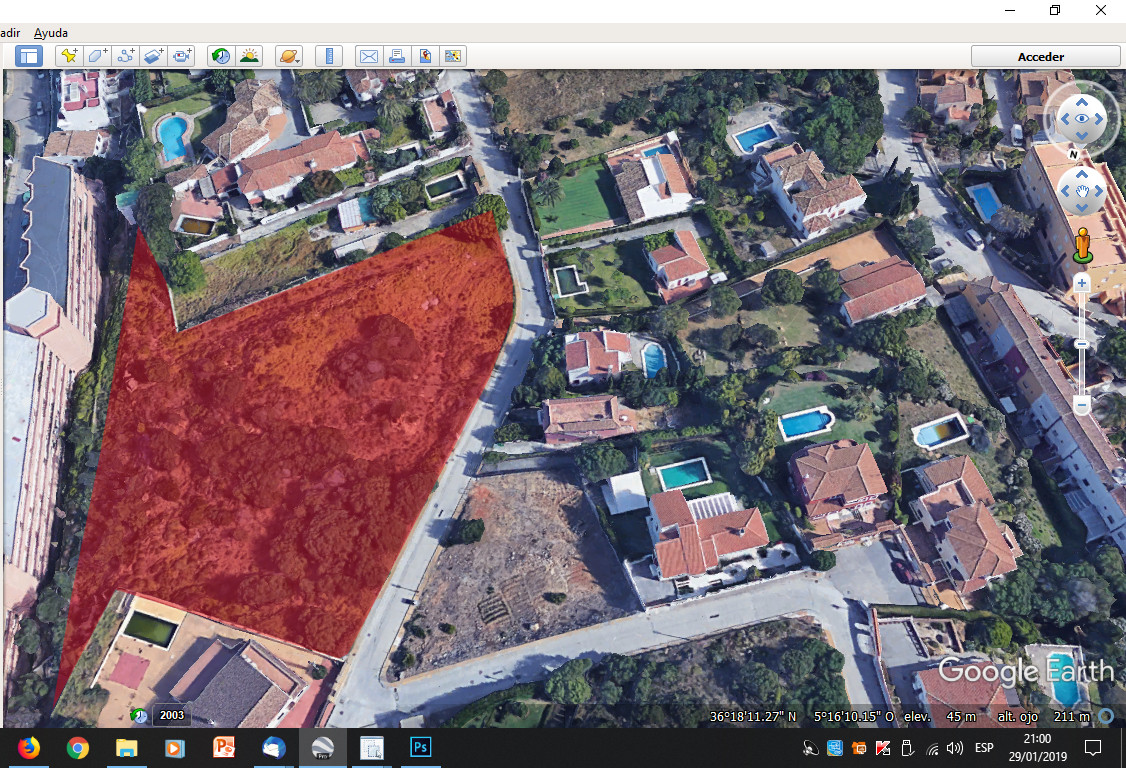Screen dimensions: 1126x768
Task: Look right with the eye joystick arrow
Action: point(1099,119)
